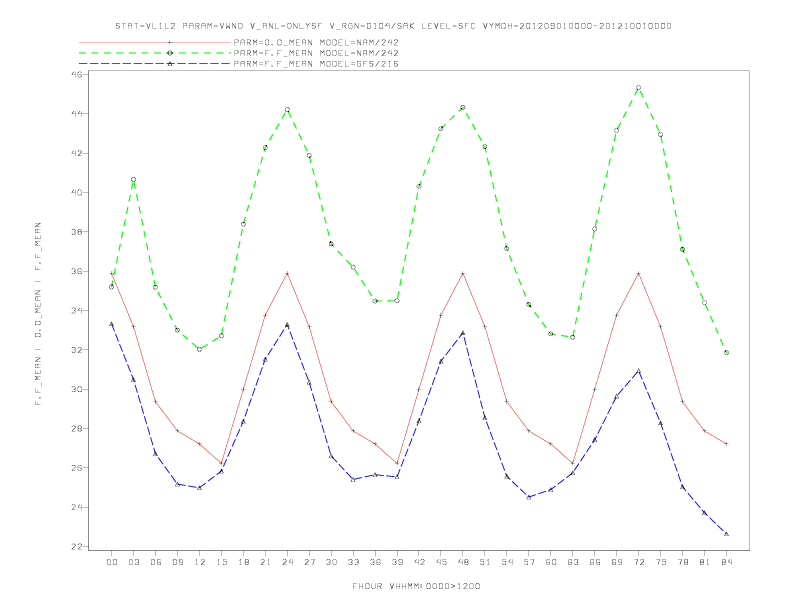The width and height of the screenshot is (792, 612).
Task: Click y-axis tick label 42
Action: 78,153
